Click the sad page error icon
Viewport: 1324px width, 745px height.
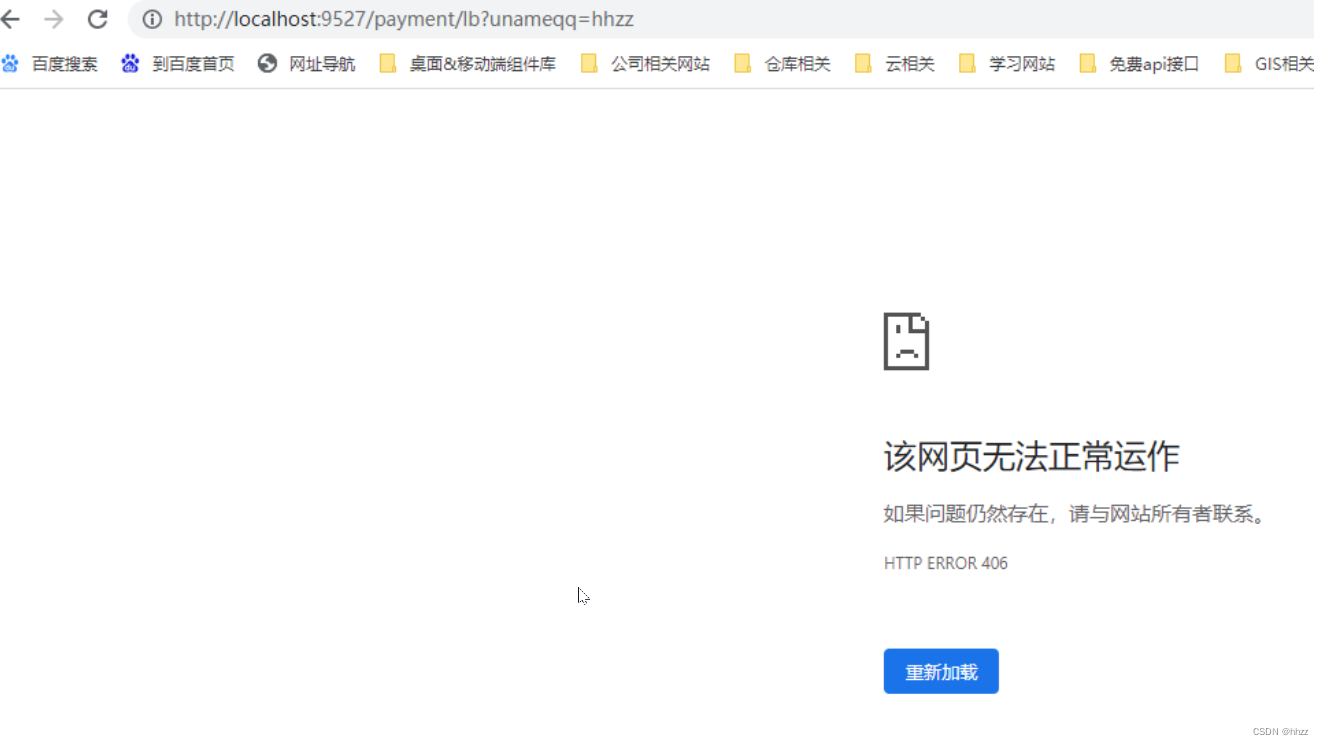point(906,341)
